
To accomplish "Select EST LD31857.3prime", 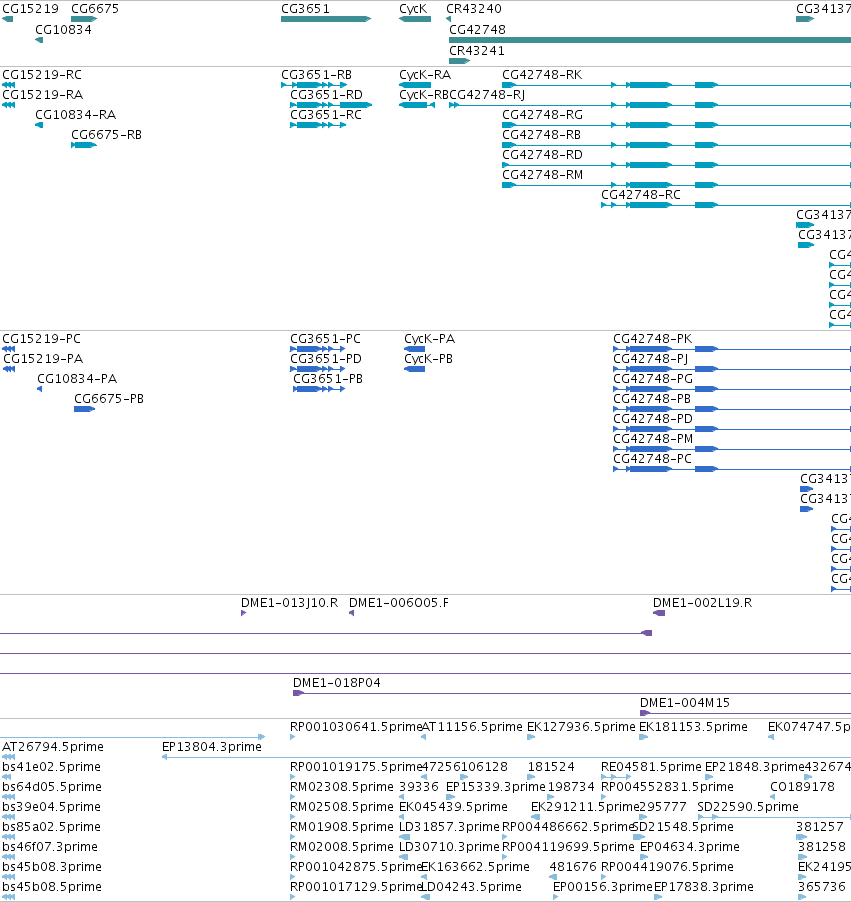I will [x=449, y=827].
